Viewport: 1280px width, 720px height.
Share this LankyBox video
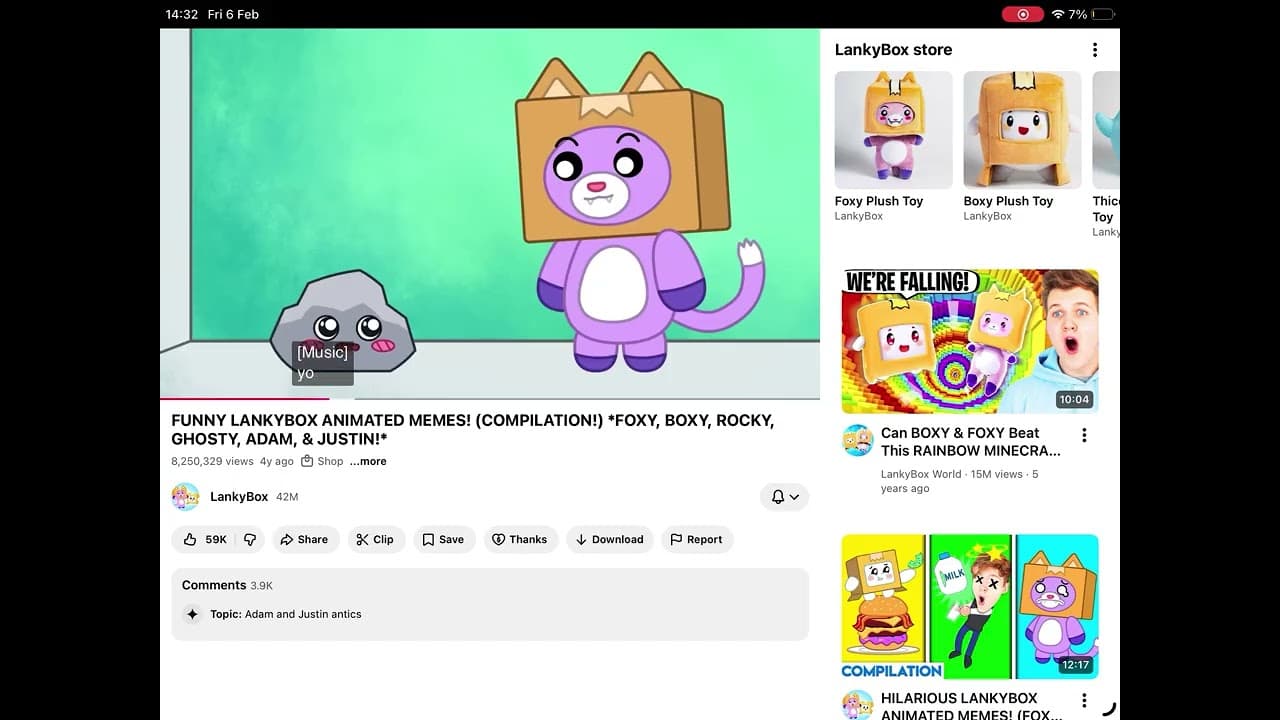point(304,539)
